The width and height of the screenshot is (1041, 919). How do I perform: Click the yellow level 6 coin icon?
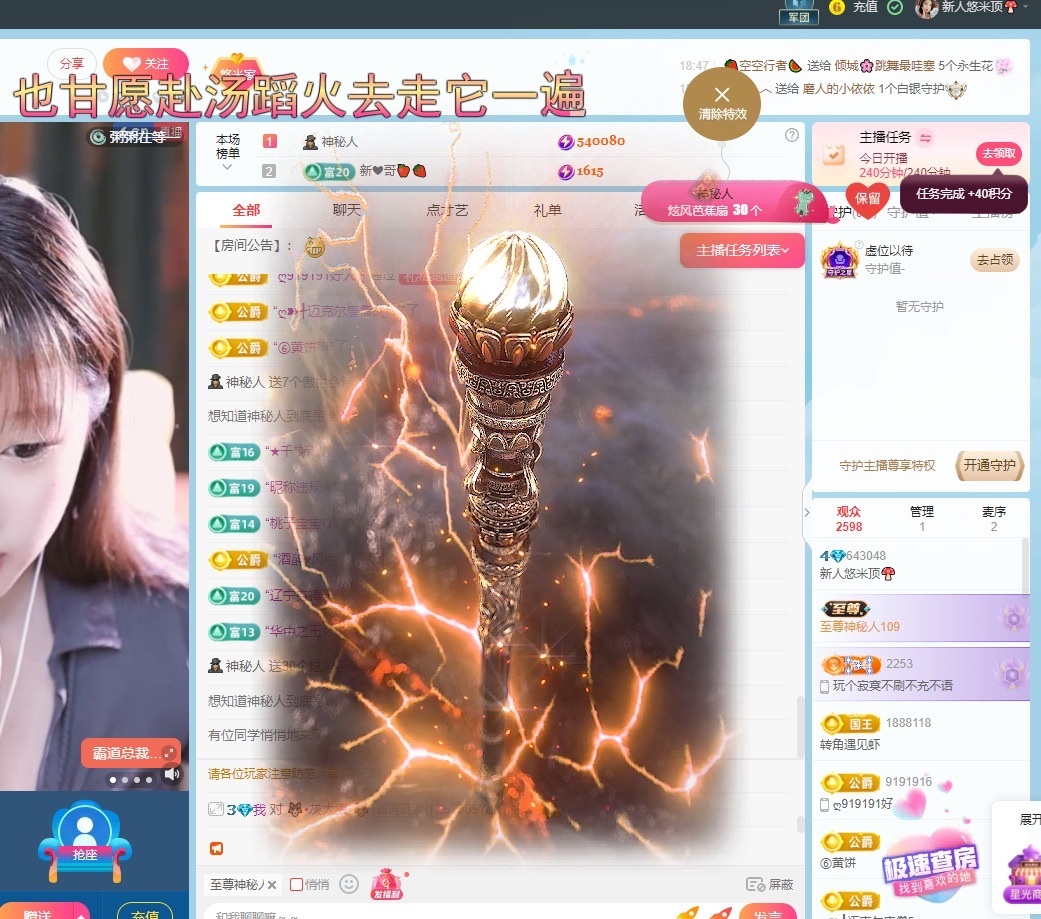[837, 7]
